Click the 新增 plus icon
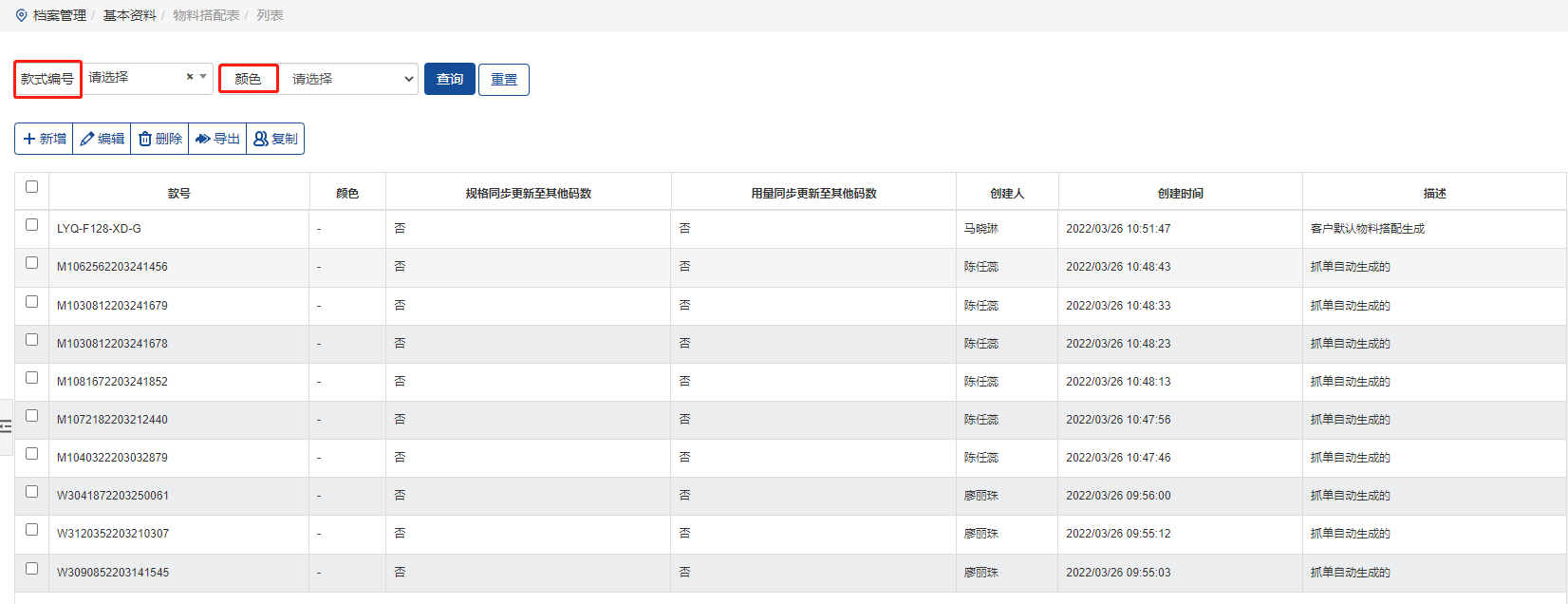Screen dimensions: 1568x604 (29, 139)
